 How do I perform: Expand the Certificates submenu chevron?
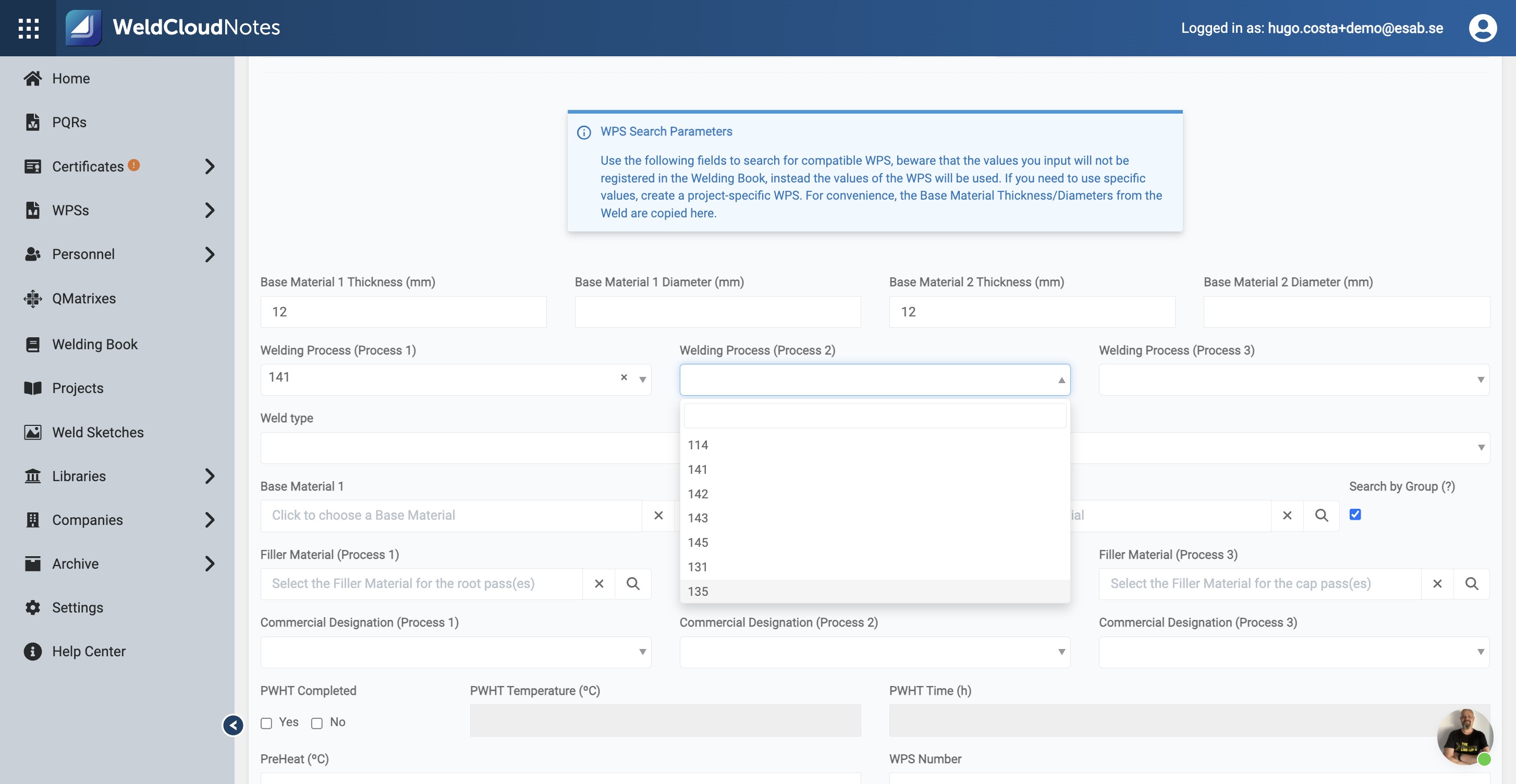coord(210,167)
